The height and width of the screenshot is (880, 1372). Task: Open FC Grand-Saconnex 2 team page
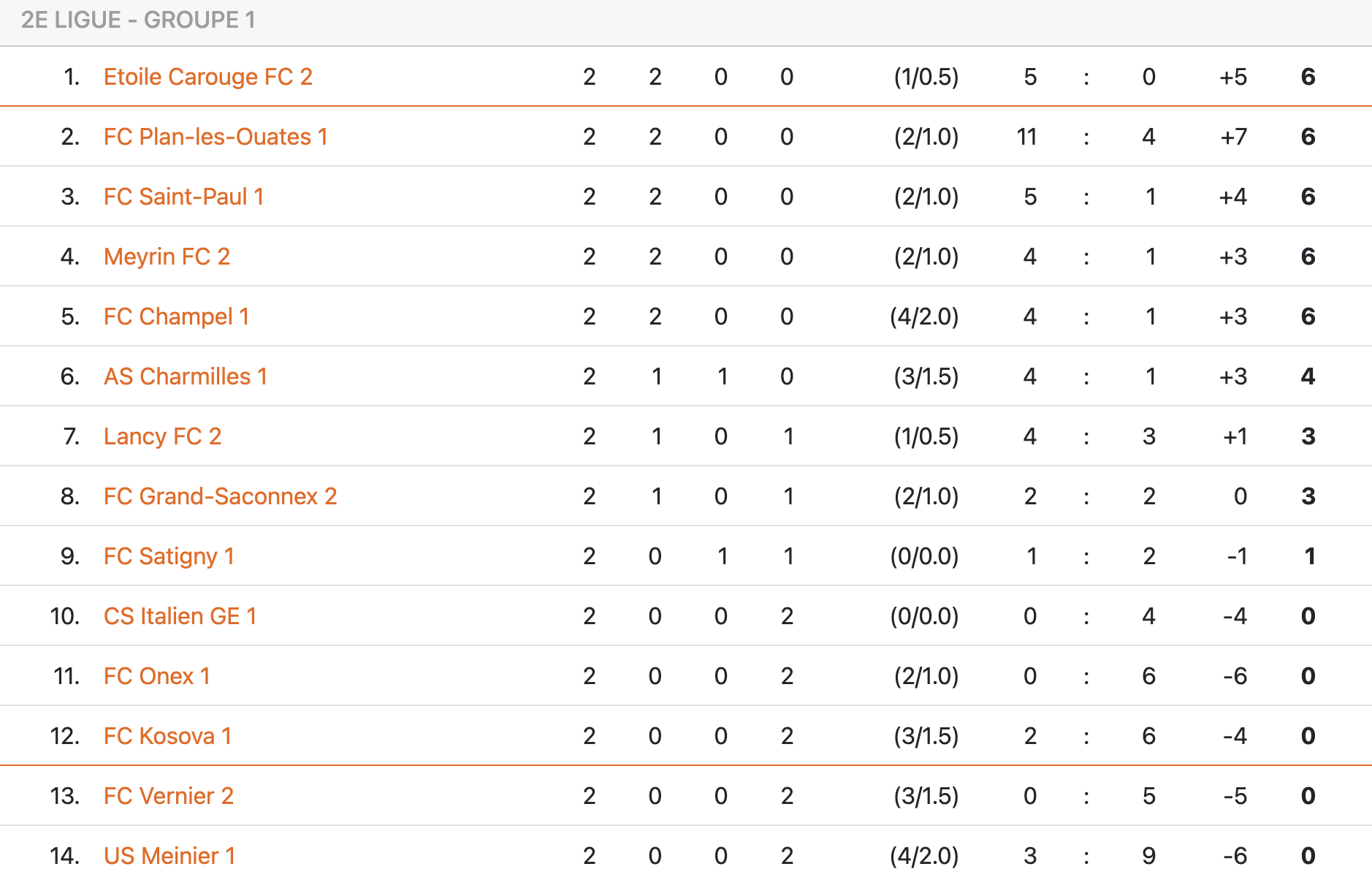click(x=220, y=496)
